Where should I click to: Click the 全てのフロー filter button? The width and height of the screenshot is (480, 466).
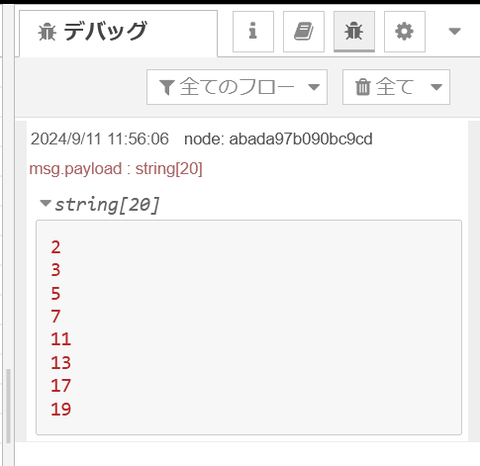237,87
